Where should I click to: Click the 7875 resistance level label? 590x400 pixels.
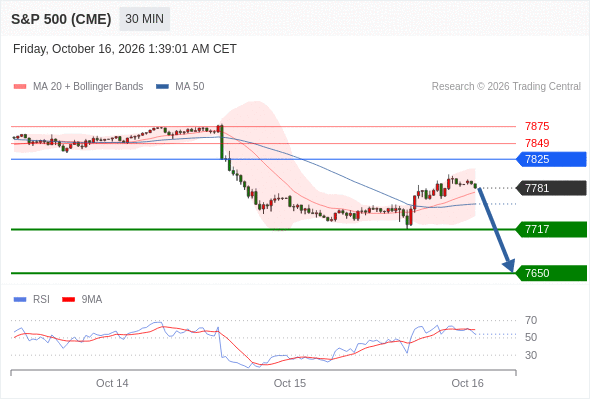point(537,126)
